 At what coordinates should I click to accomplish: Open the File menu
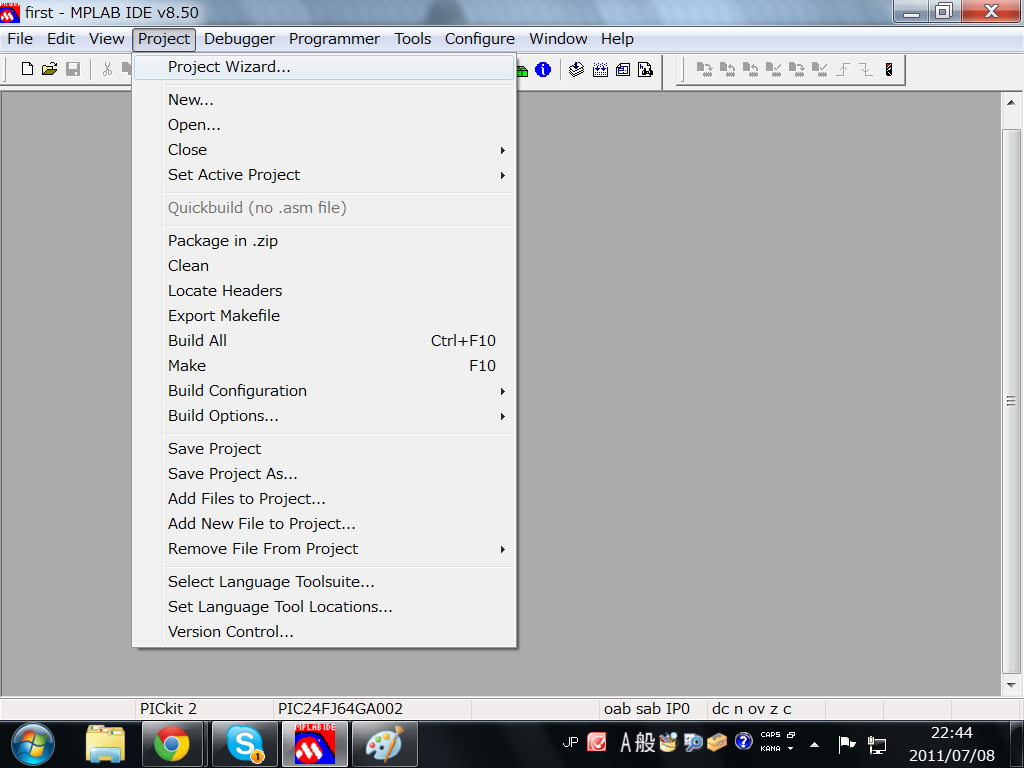point(20,39)
